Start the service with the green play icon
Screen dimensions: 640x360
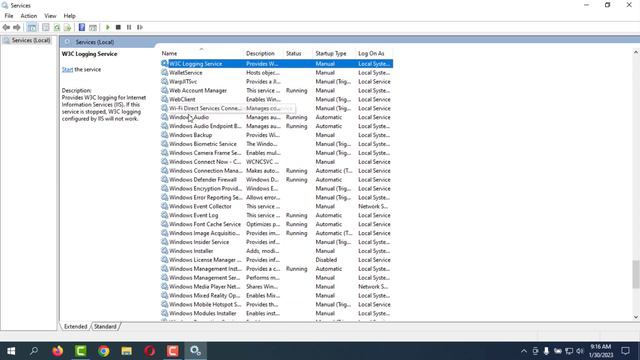(108, 27)
